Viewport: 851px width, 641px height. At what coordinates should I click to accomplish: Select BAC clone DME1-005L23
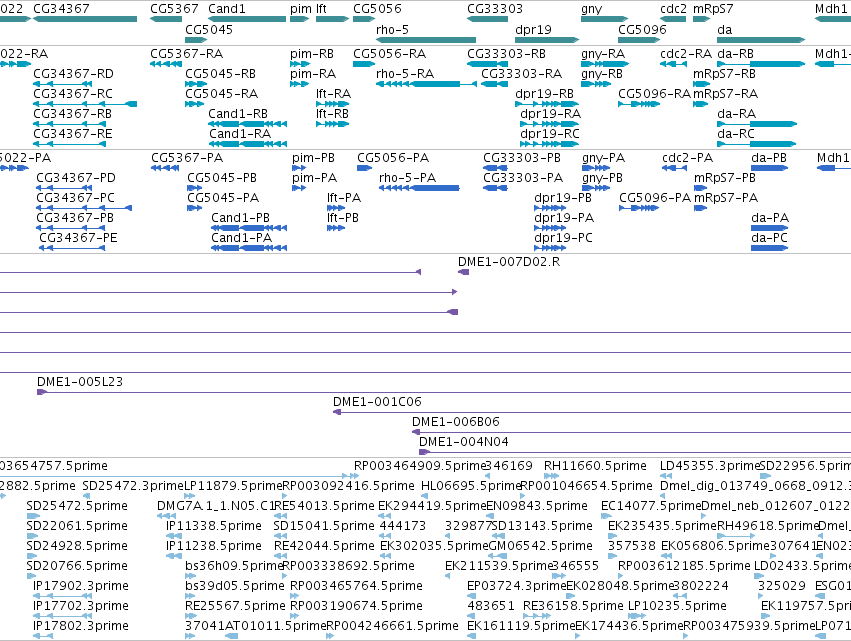444,392
